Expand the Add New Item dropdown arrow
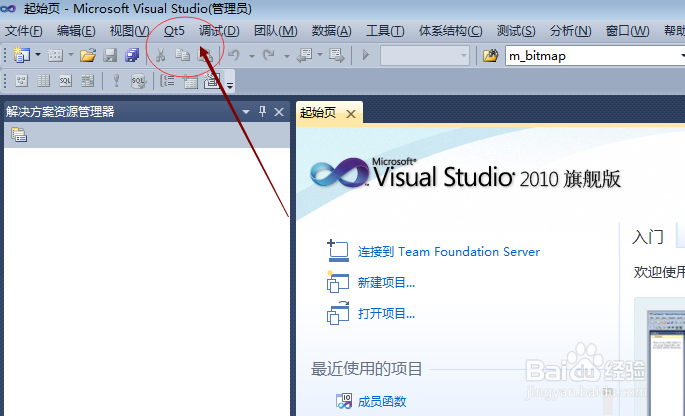Screen dimensions: 685x416 pos(71,55)
